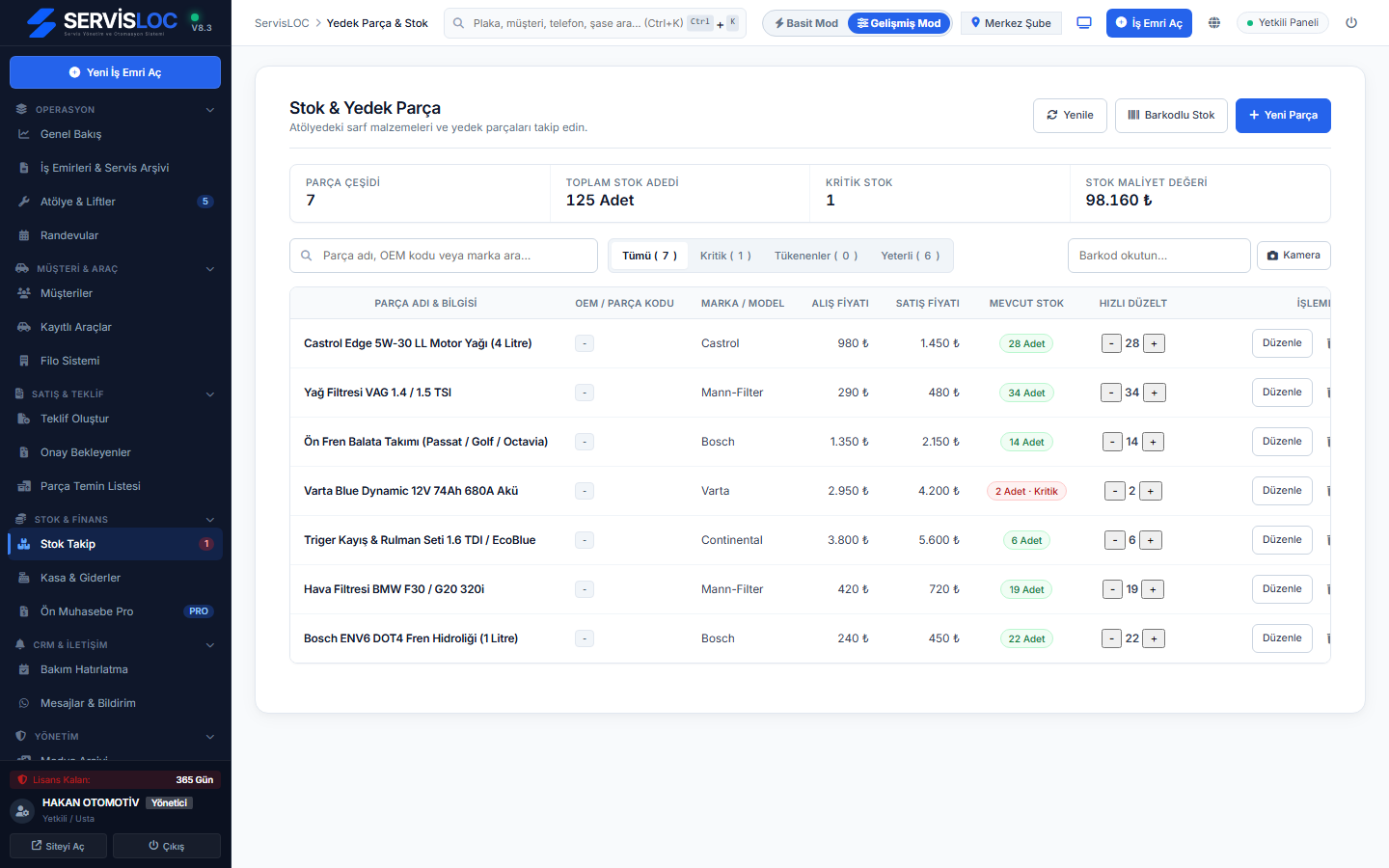Click the Yenile refresh button
The image size is (1389, 868).
(x=1070, y=116)
